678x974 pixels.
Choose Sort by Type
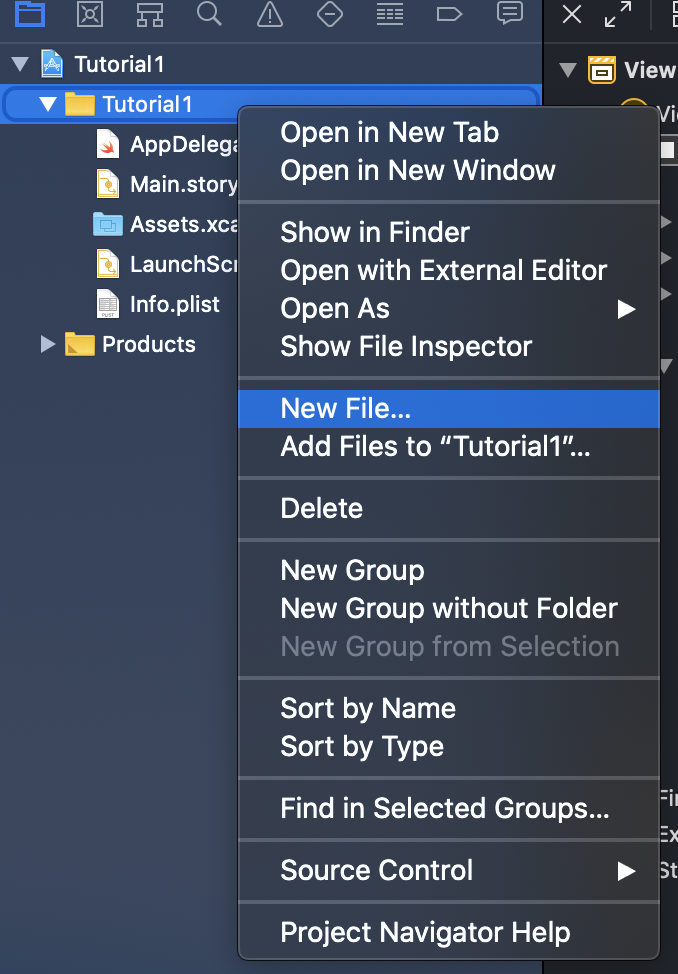tap(448, 746)
